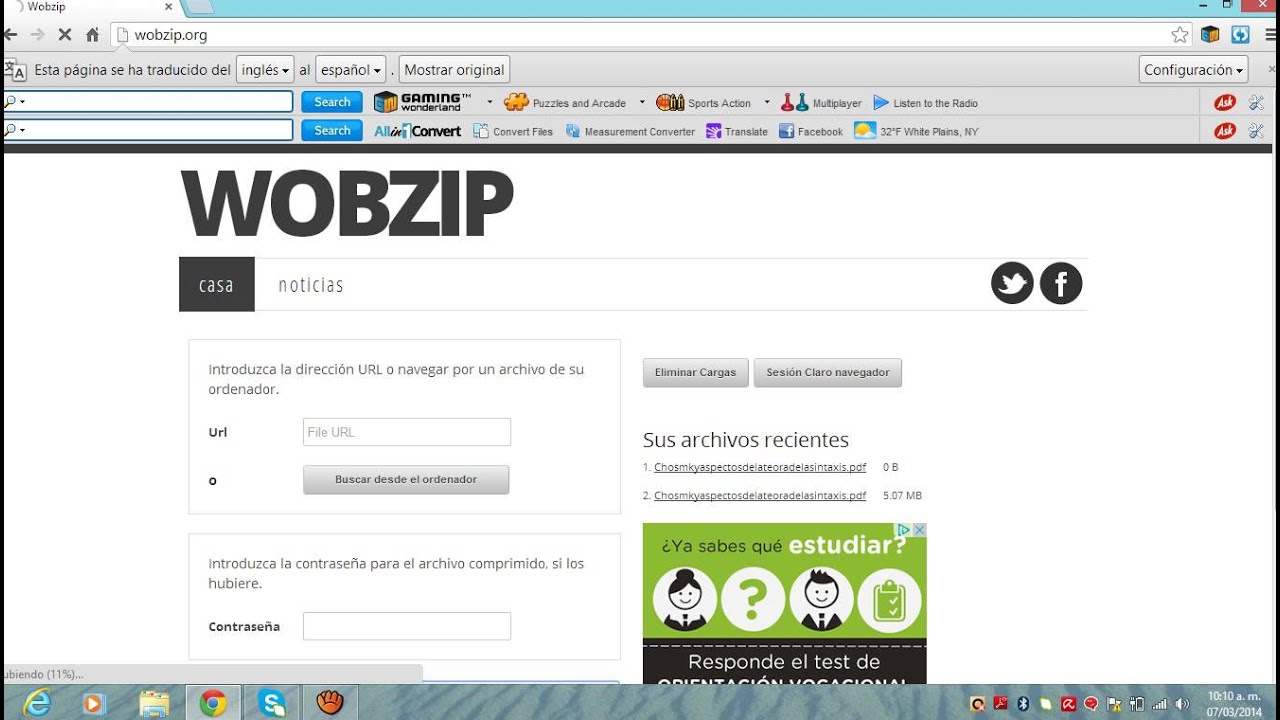Image resolution: width=1280 pixels, height=720 pixels.
Task: Open AllinConvert toolbar logo
Action: tap(417, 131)
